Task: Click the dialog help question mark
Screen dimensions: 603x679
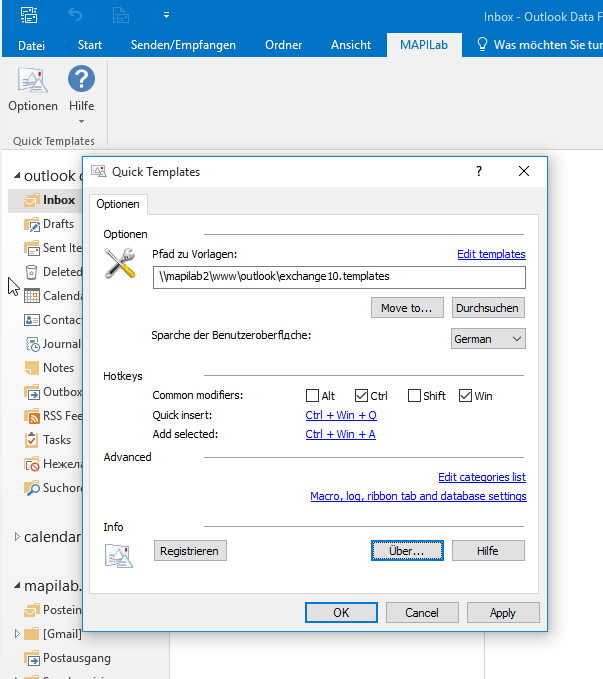Action: 479,171
